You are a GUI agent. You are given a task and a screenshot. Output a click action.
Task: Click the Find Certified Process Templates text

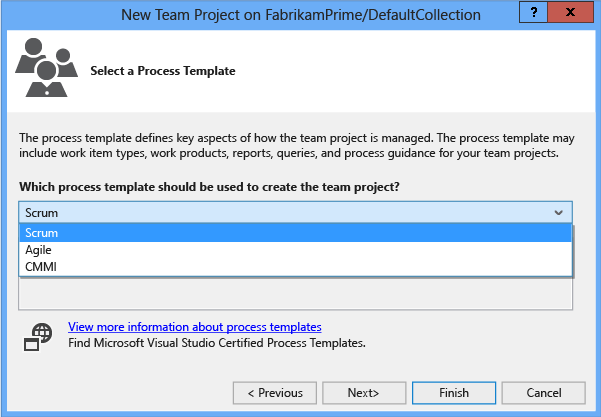tap(216, 343)
